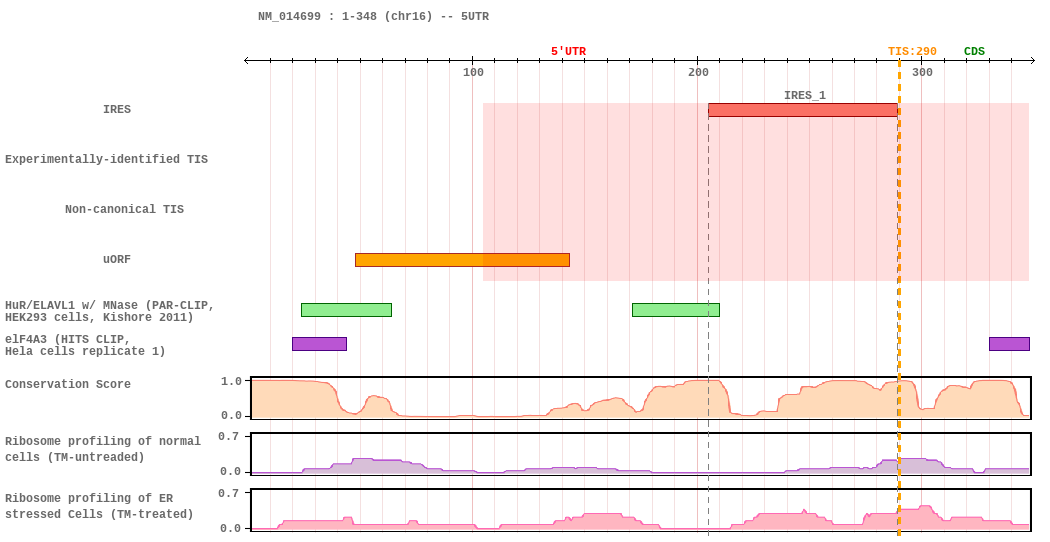
Task: Click the left purple eIF4A3 binding bar
Action: click(319, 344)
